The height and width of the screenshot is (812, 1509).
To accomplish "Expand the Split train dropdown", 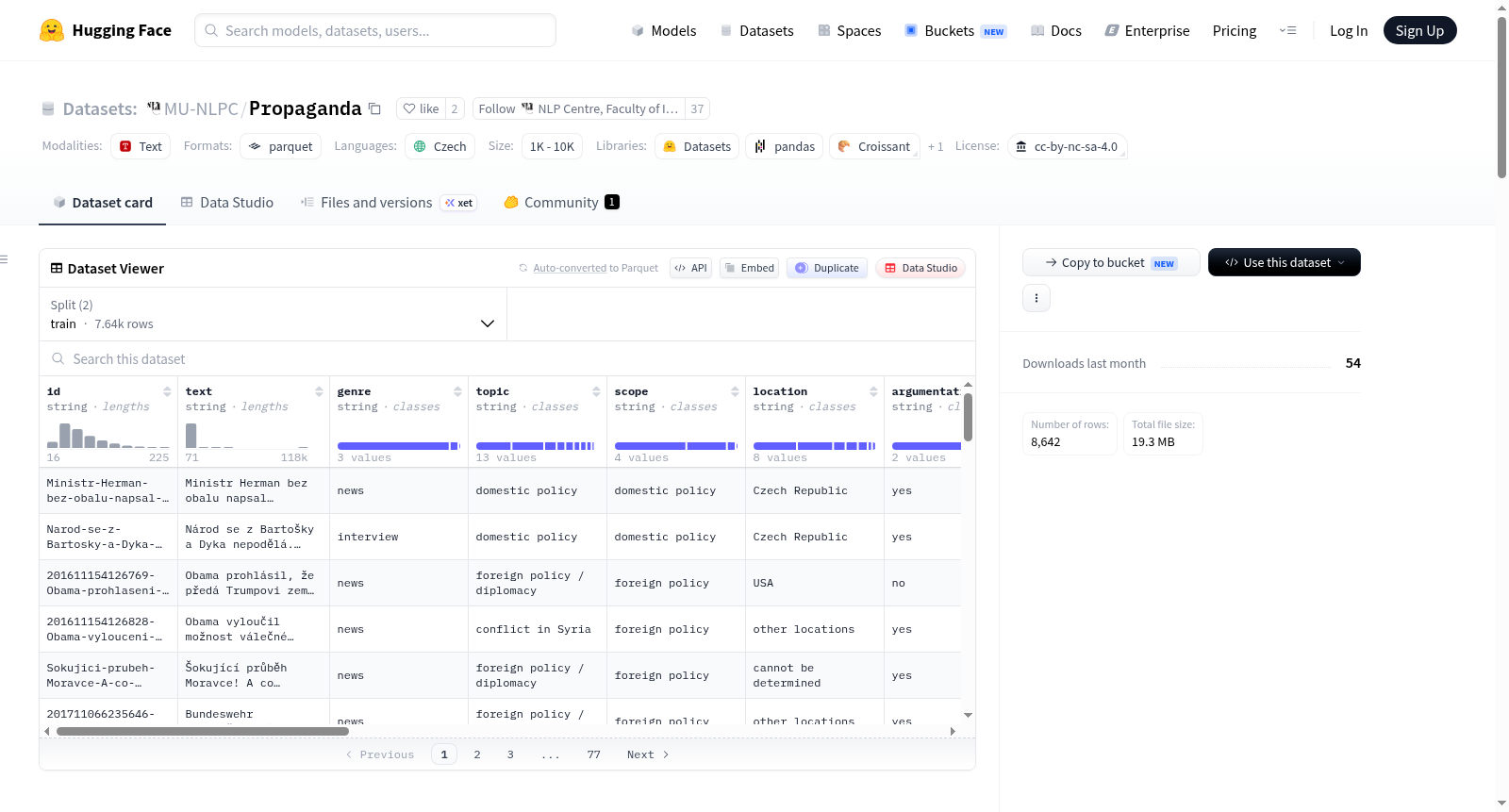I will point(273,314).
